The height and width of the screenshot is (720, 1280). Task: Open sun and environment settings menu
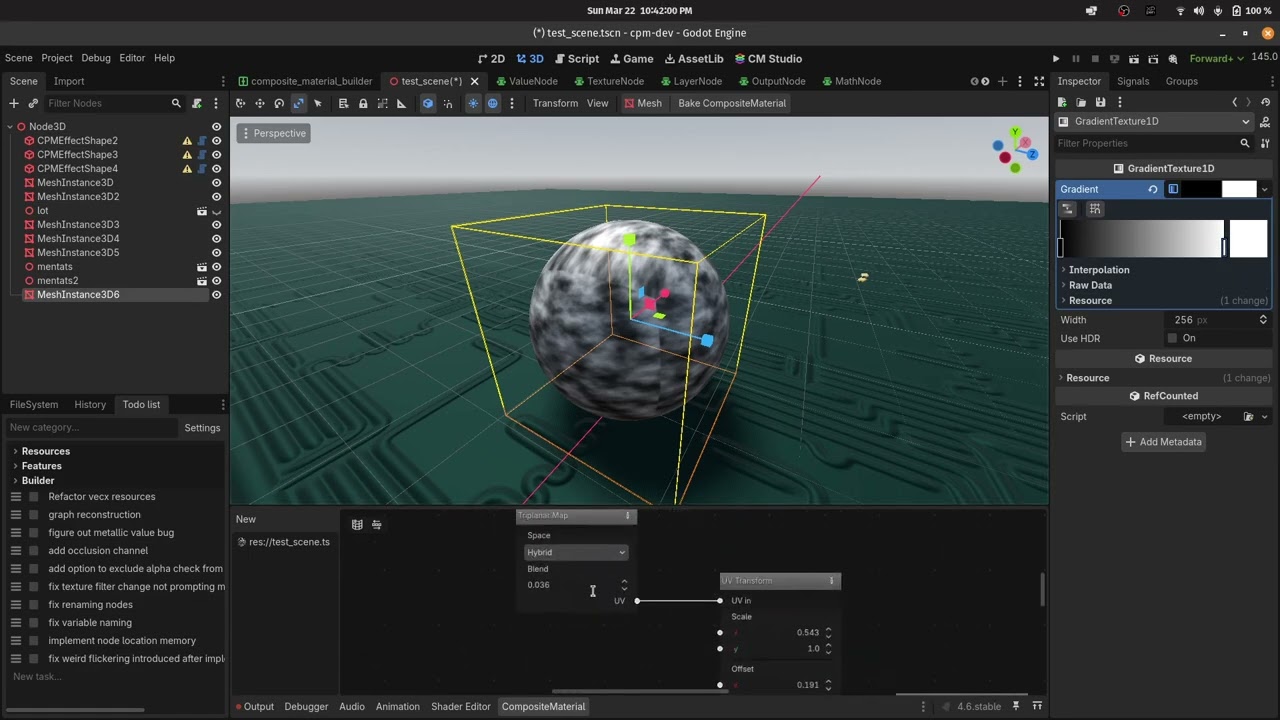(x=512, y=103)
